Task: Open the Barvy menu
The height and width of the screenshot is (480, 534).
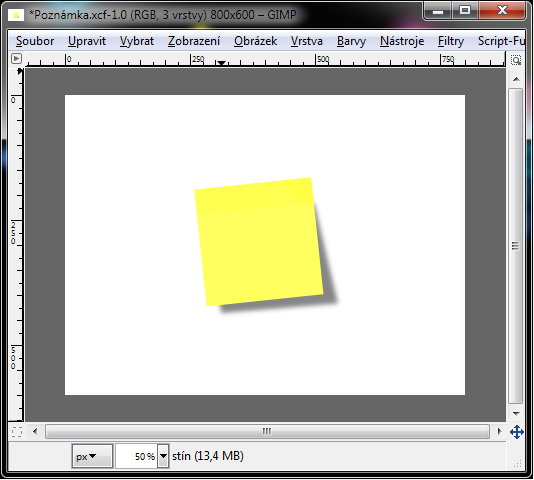Action: 351,41
